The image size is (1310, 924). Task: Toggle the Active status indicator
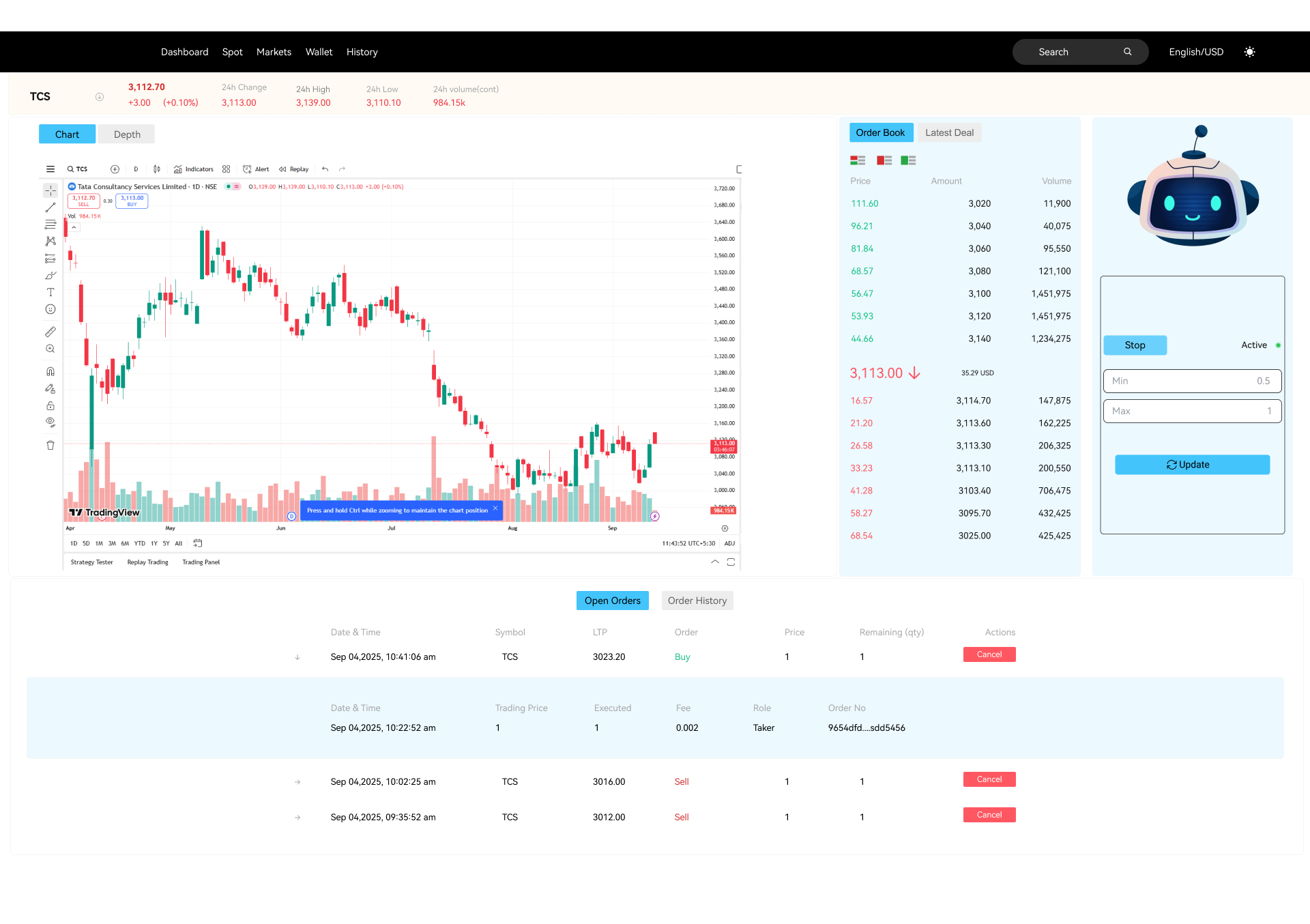(1279, 345)
